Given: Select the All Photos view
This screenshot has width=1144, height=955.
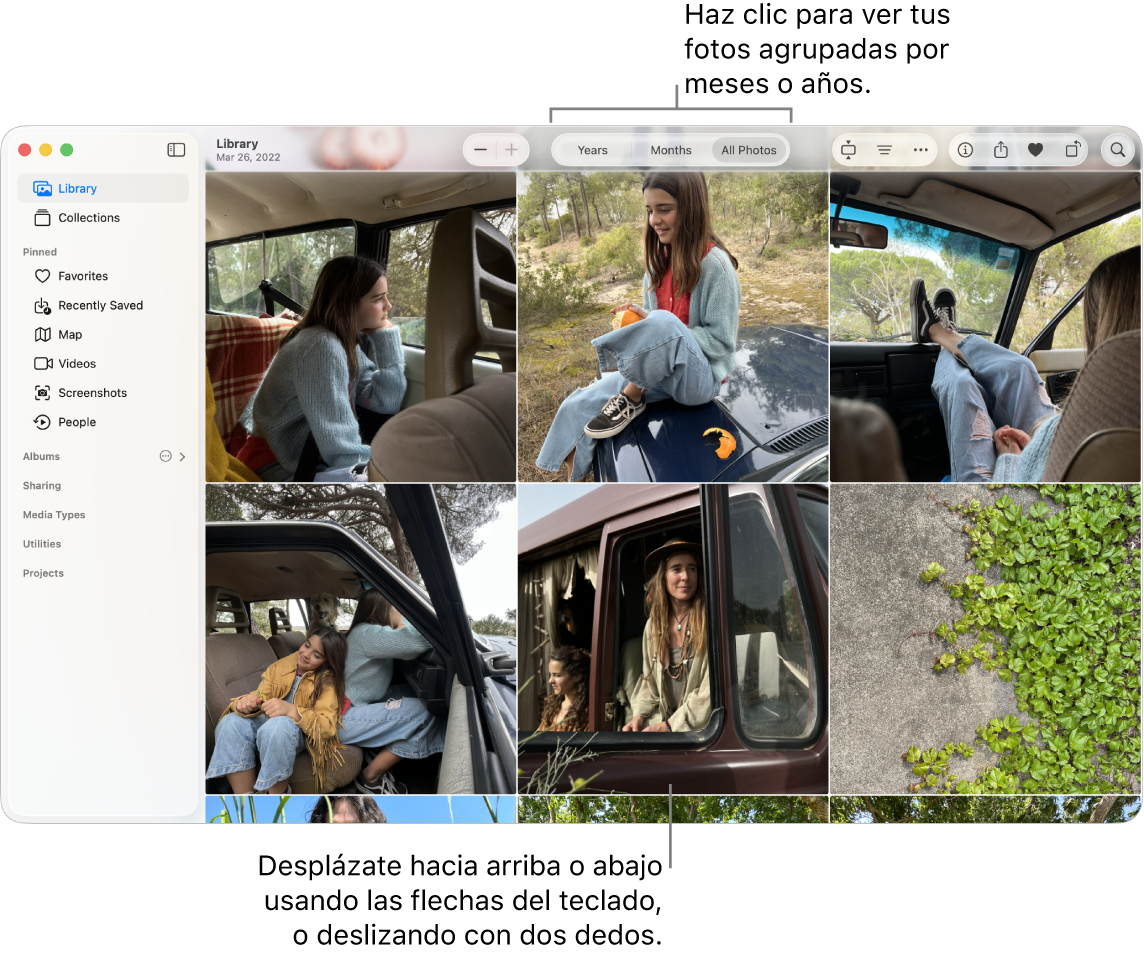Looking at the screenshot, I should (x=749, y=150).
